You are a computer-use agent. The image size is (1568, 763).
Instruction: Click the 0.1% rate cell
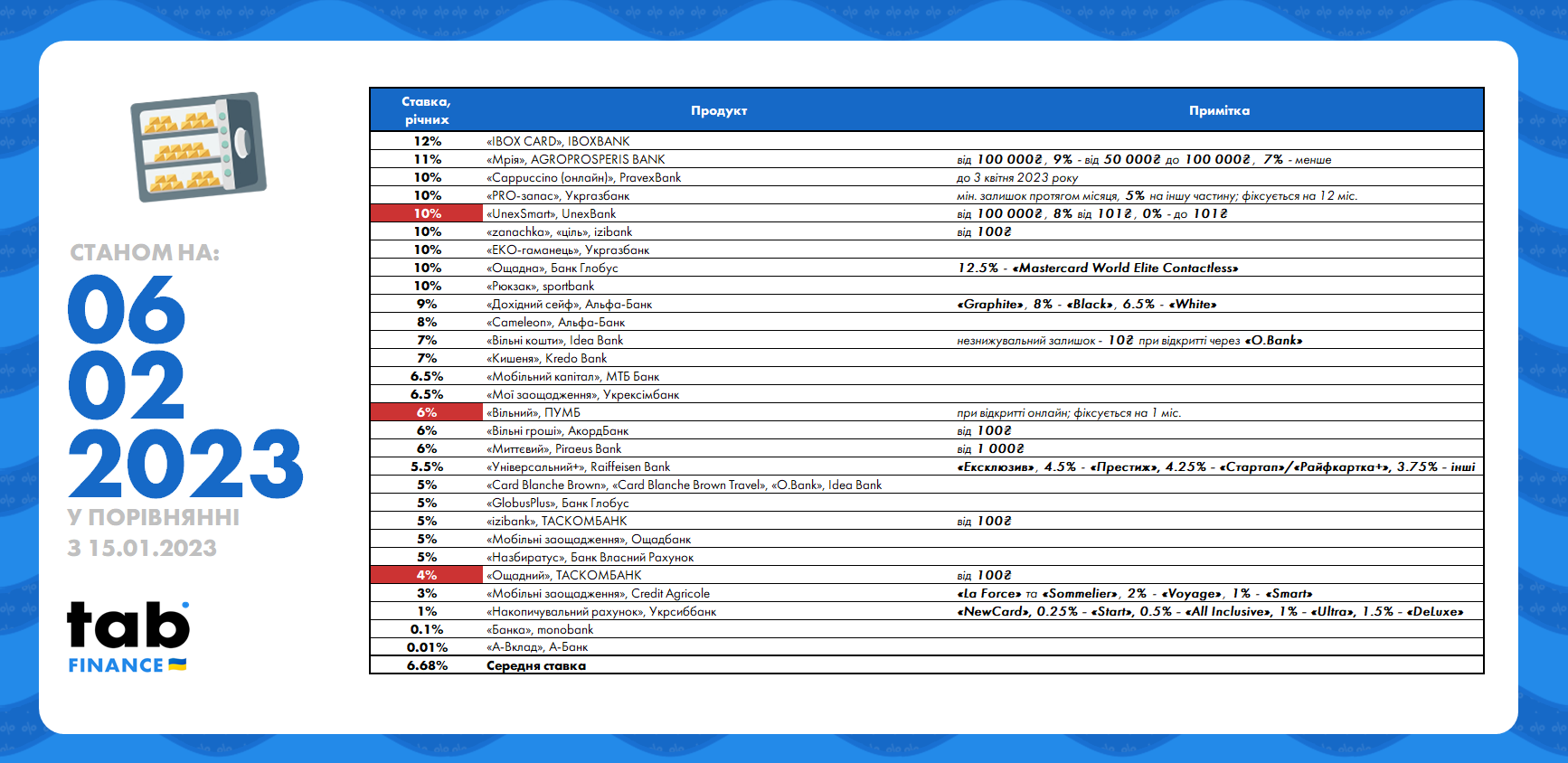tap(427, 629)
